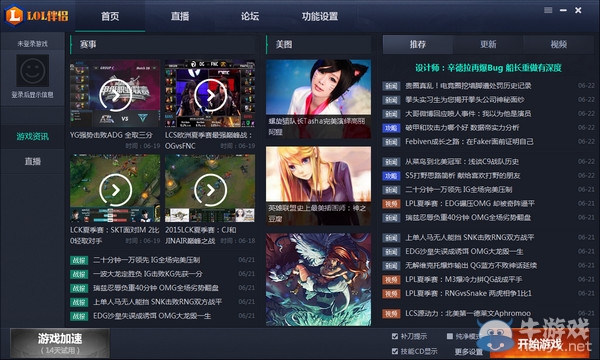Viewport: 600px width, 360px height.
Task: Click the 游戏加速 button
Action: pyautogui.click(x=60, y=343)
